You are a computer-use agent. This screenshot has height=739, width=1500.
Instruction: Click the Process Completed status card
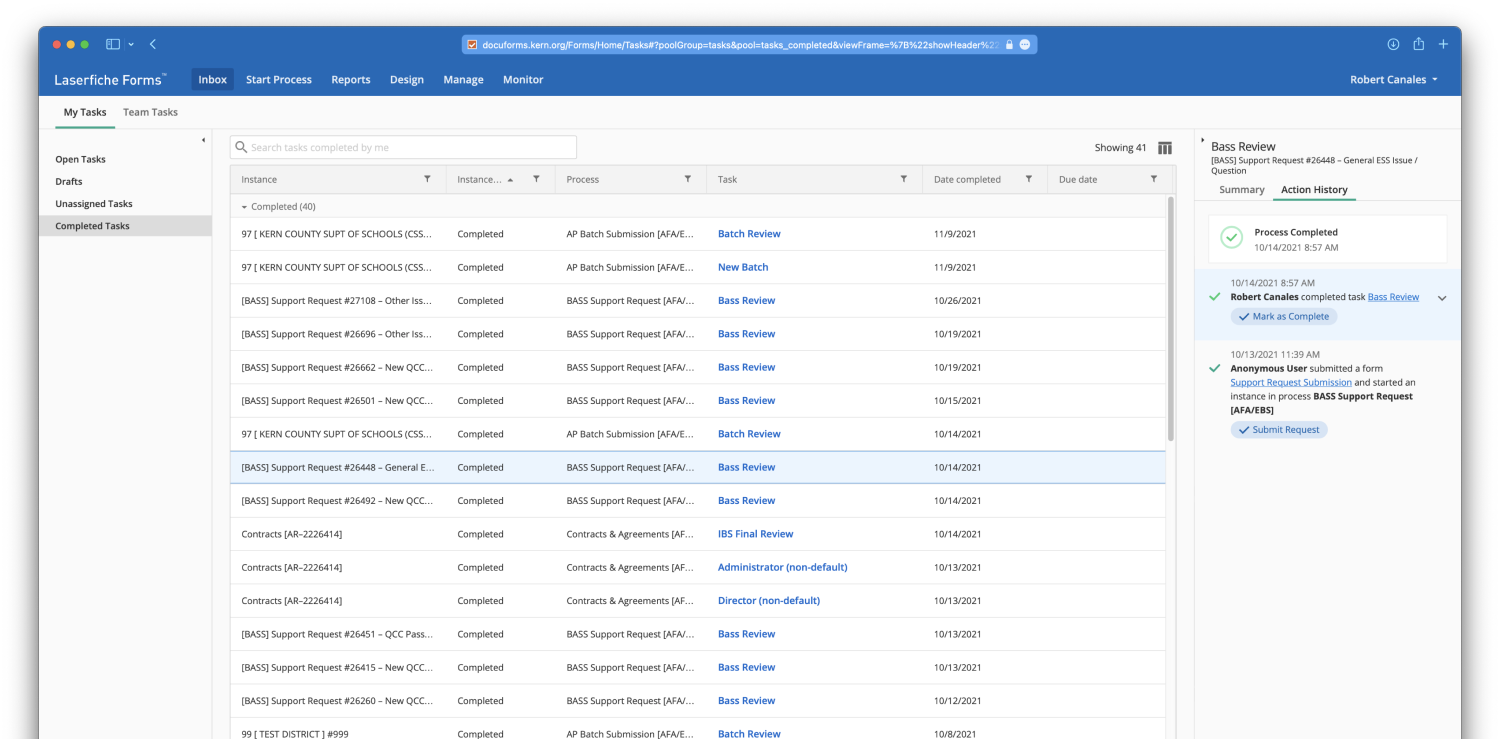[1327, 239]
